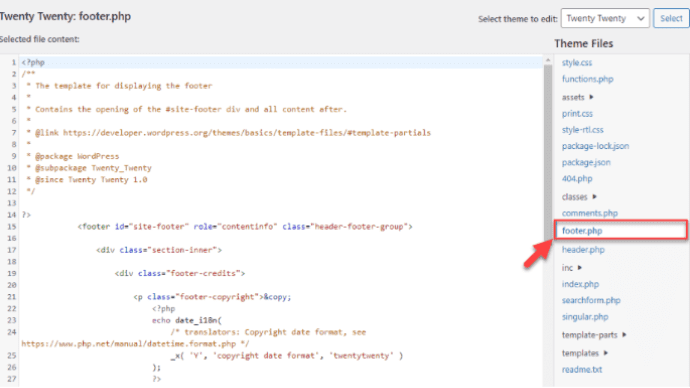Open singular.php theme file
This screenshot has height=388, width=690.
click(x=585, y=317)
